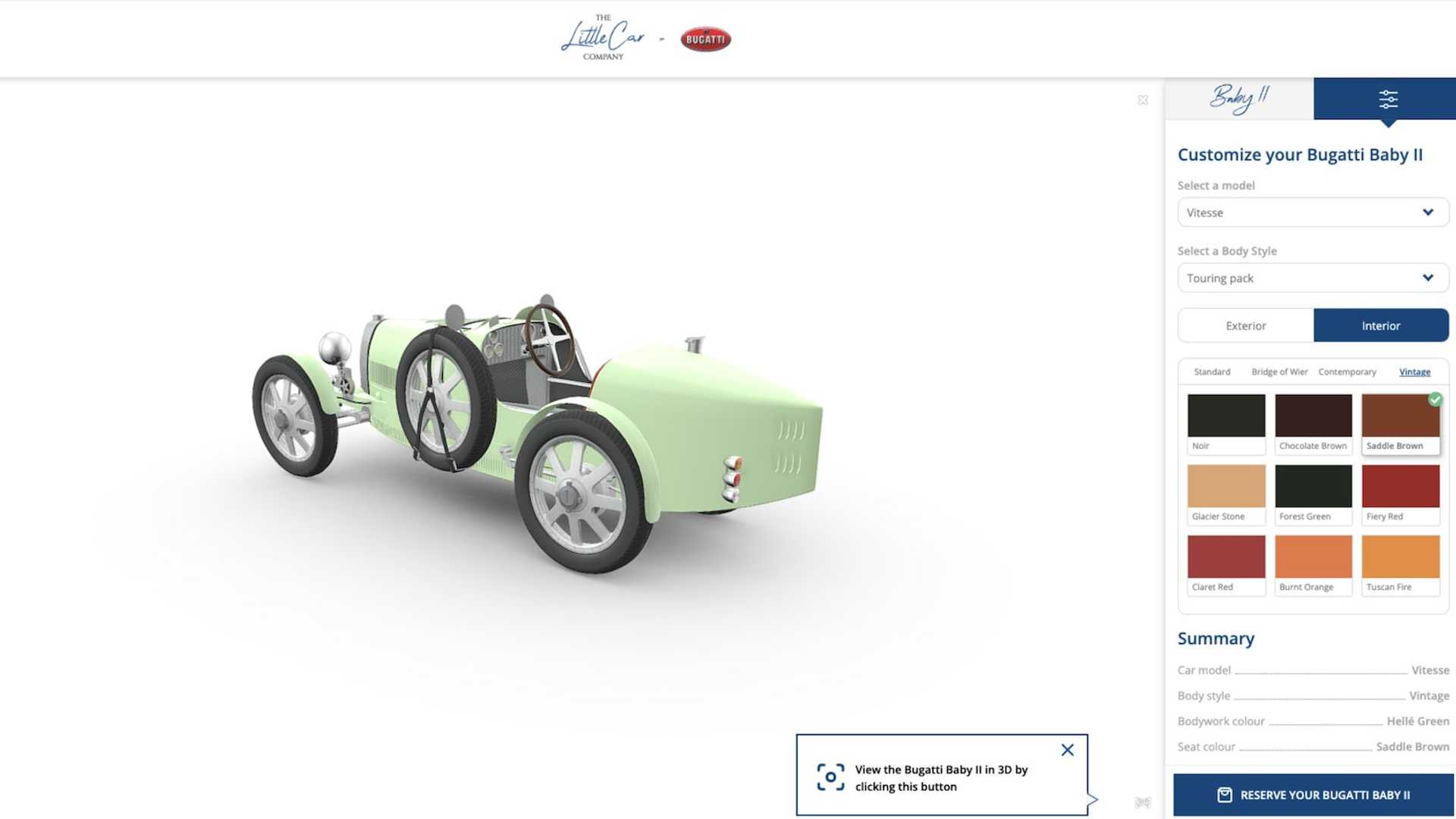
Task: Reserve your Bugatti Baby II button
Action: coord(1313,795)
